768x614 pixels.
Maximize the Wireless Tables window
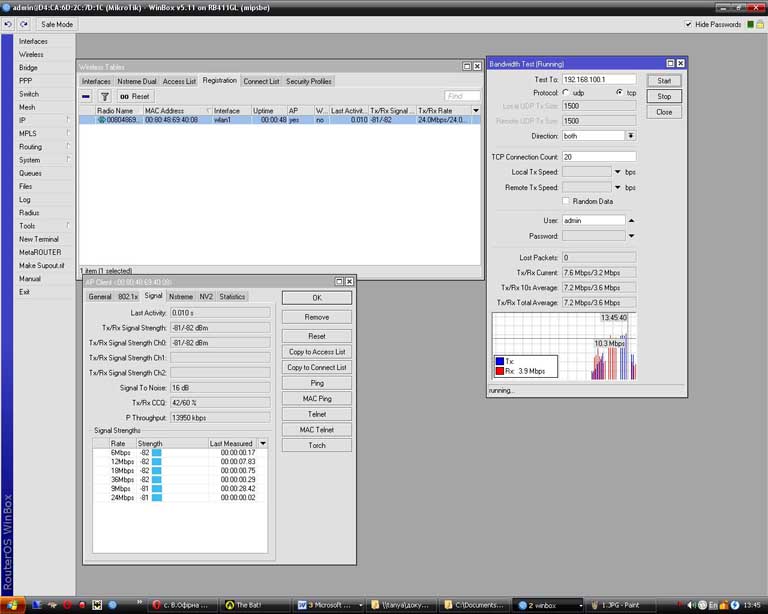click(x=467, y=66)
